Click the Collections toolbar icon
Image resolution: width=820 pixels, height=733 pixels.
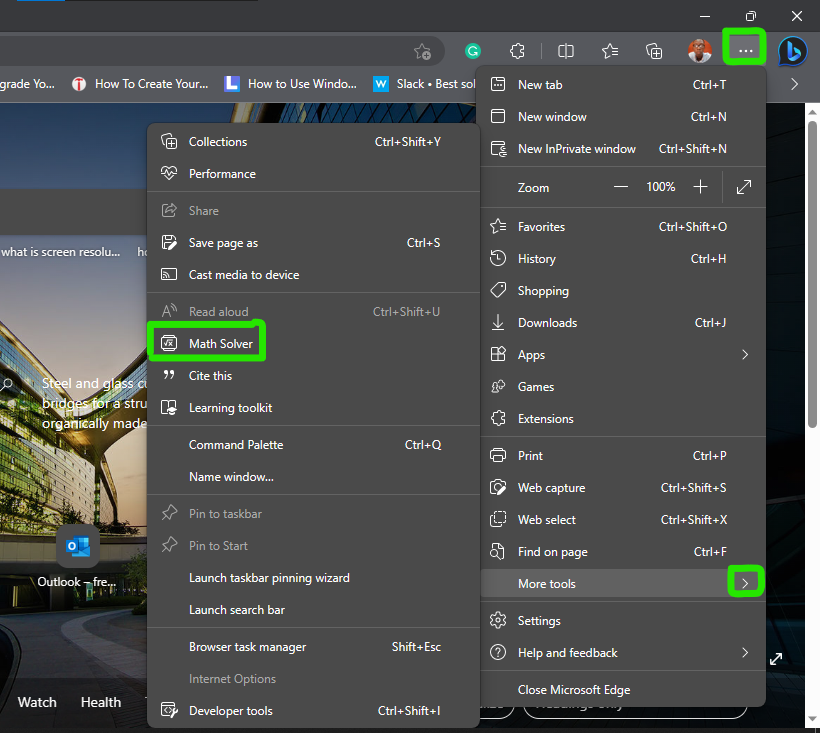pos(654,51)
